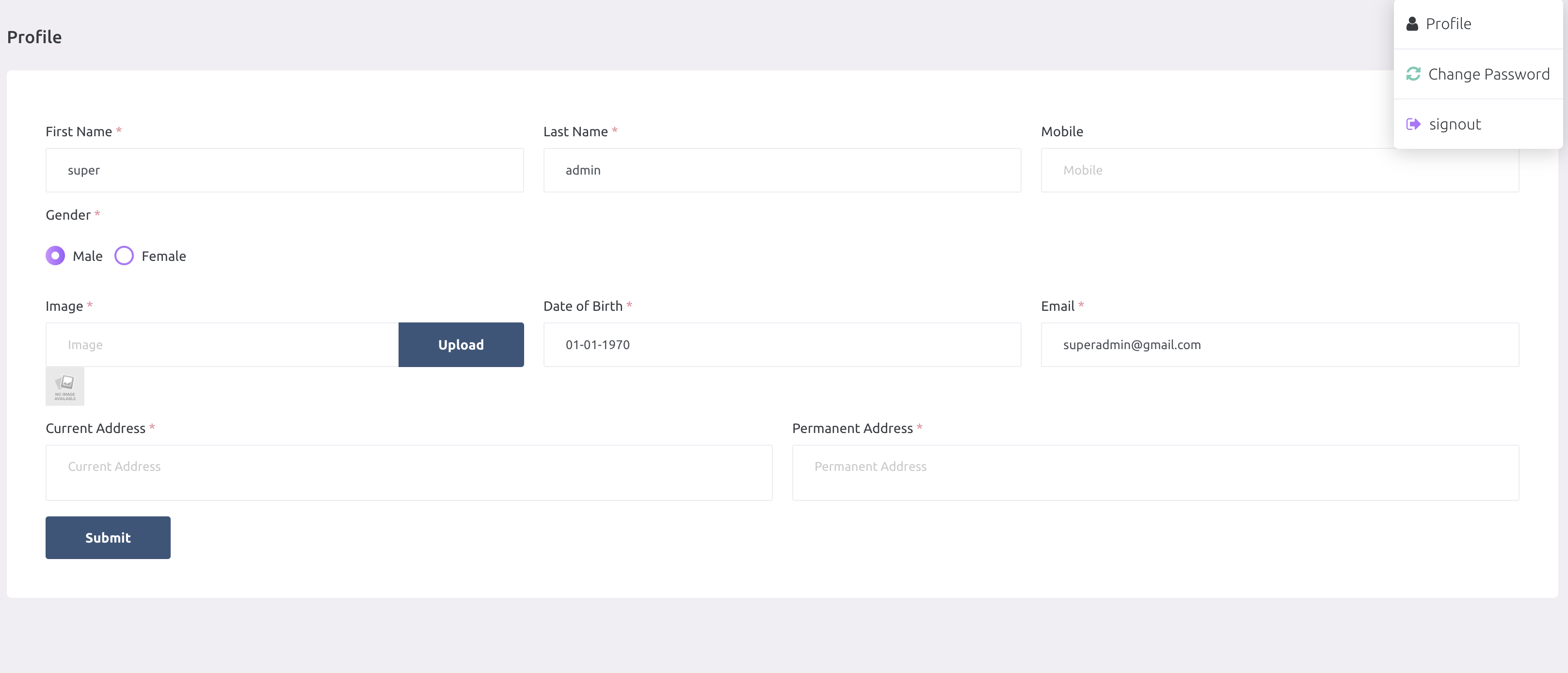Click the First Name input field
Image resolution: width=1568 pixels, height=673 pixels.
coord(284,170)
